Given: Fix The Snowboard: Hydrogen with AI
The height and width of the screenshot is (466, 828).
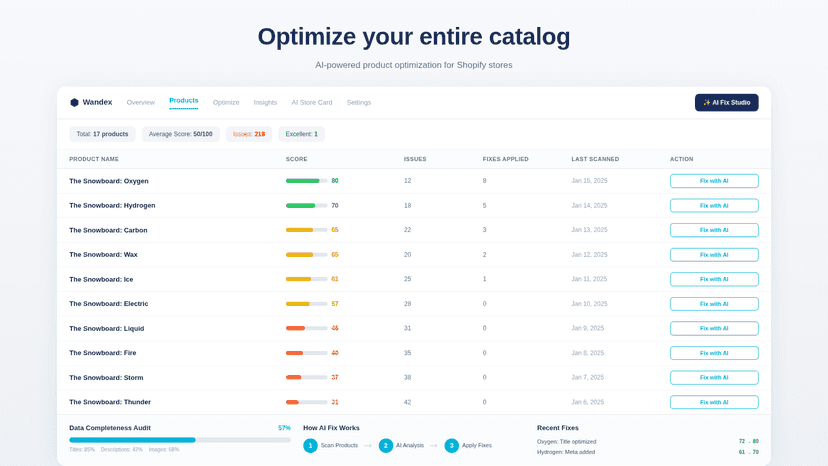Looking at the screenshot, I should [x=714, y=206].
